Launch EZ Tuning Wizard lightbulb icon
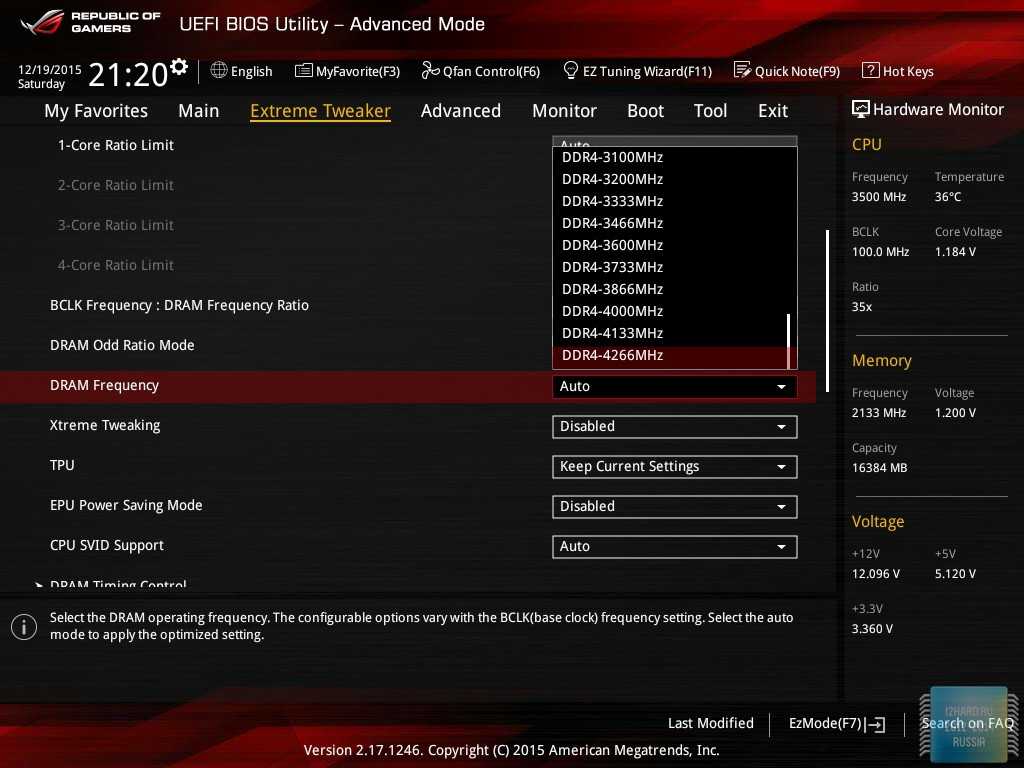This screenshot has width=1024, height=768. tap(571, 70)
